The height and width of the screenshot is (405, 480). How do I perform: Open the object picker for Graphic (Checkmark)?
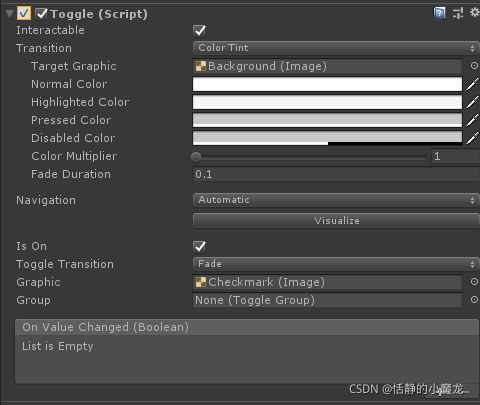(x=474, y=282)
